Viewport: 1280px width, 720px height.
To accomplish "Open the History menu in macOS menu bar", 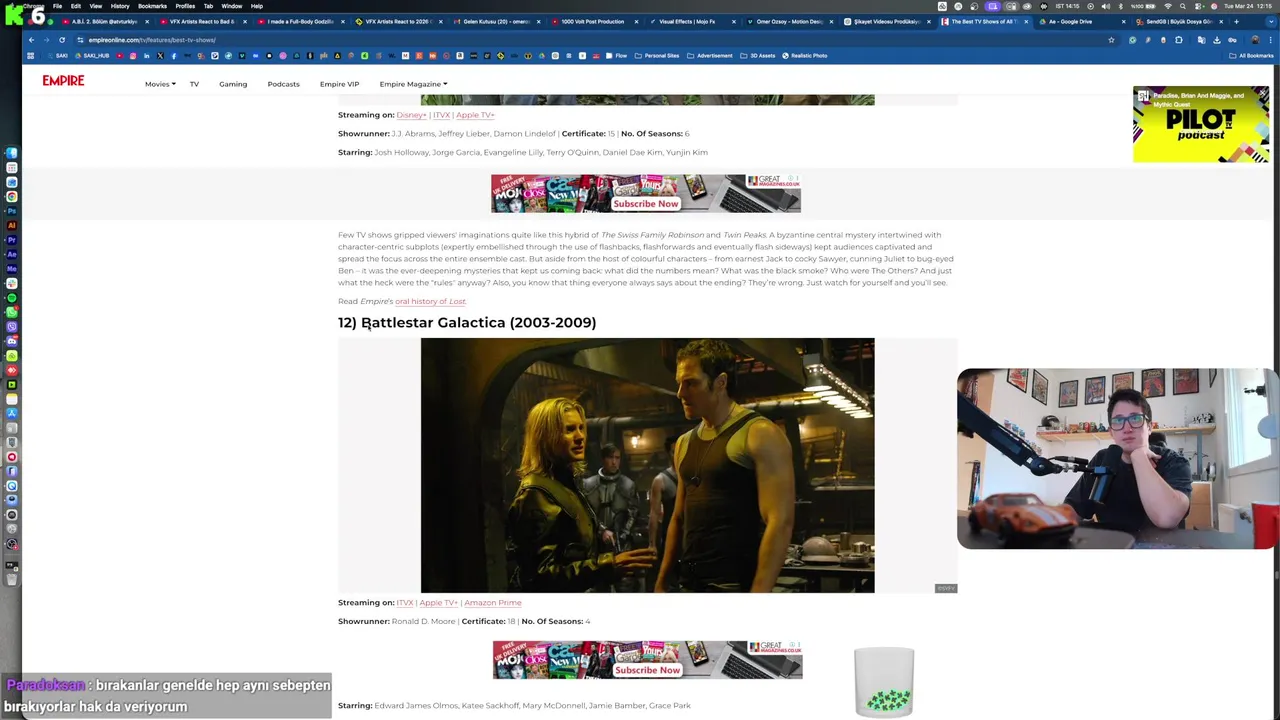I will pyautogui.click(x=119, y=6).
